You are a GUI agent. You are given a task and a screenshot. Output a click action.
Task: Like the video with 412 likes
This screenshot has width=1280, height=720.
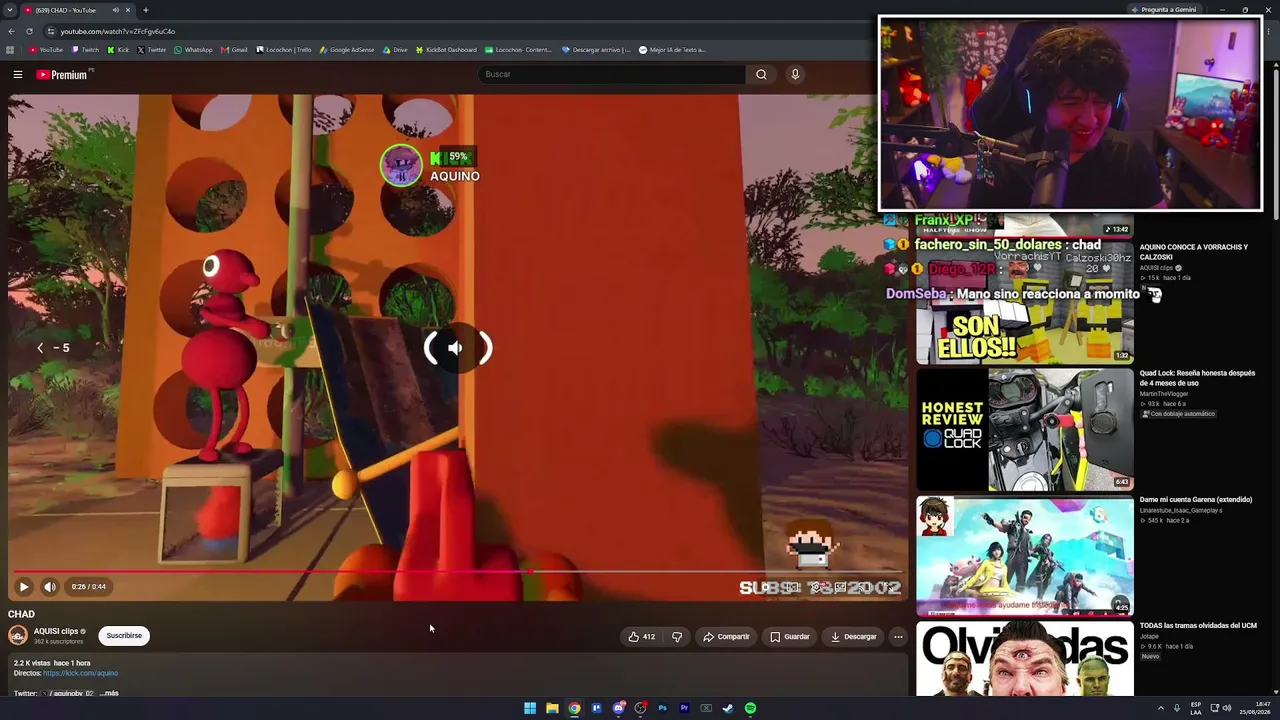click(641, 636)
